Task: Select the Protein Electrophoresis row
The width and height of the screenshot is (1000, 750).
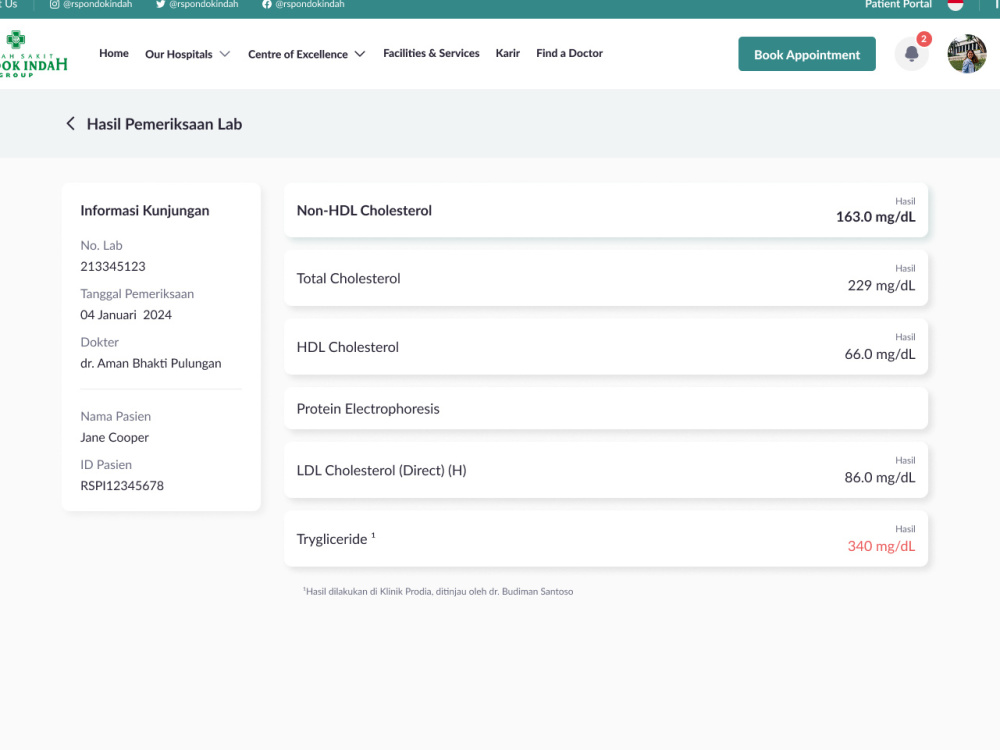Action: pos(606,409)
